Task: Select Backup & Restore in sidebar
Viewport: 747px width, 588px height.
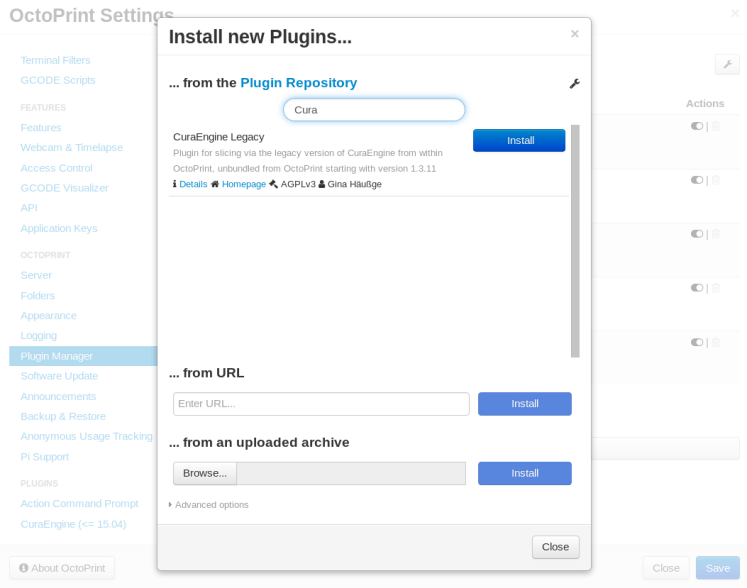Action: [63, 416]
